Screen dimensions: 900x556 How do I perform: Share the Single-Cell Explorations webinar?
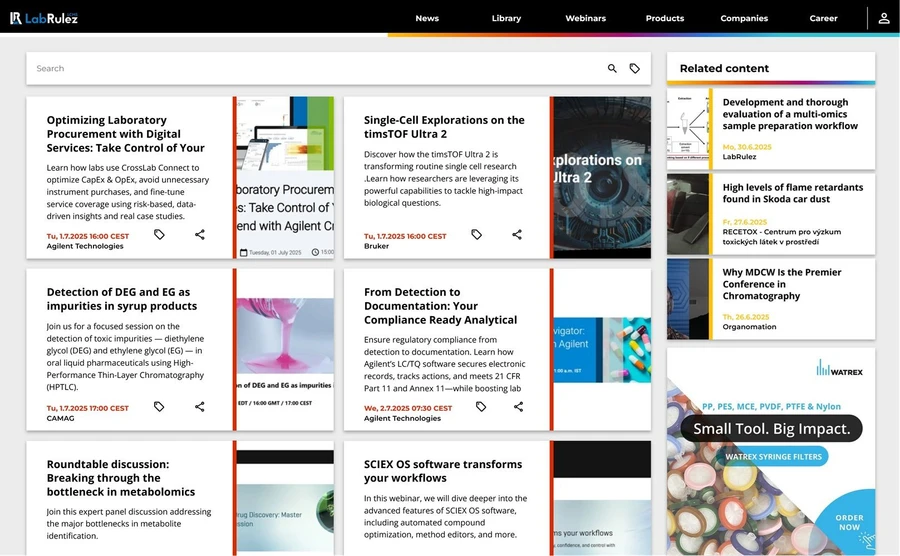[517, 234]
